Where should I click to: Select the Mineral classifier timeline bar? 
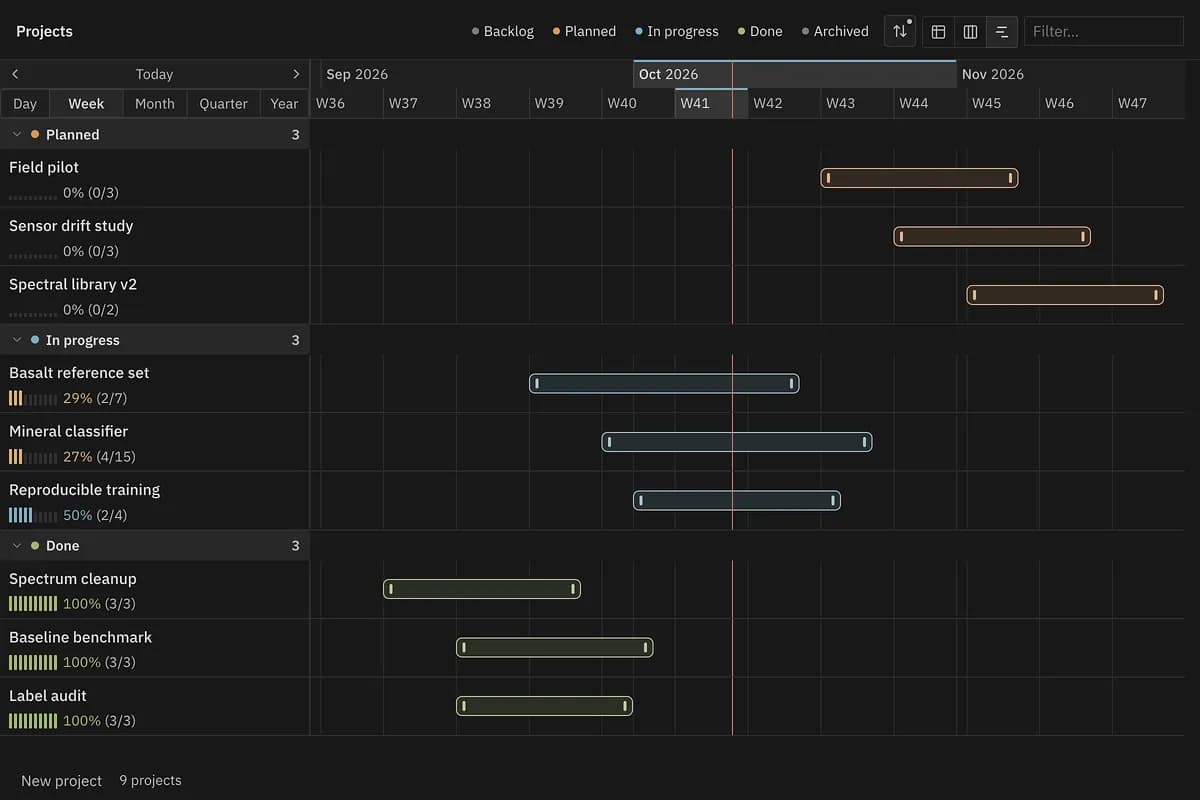pos(737,442)
